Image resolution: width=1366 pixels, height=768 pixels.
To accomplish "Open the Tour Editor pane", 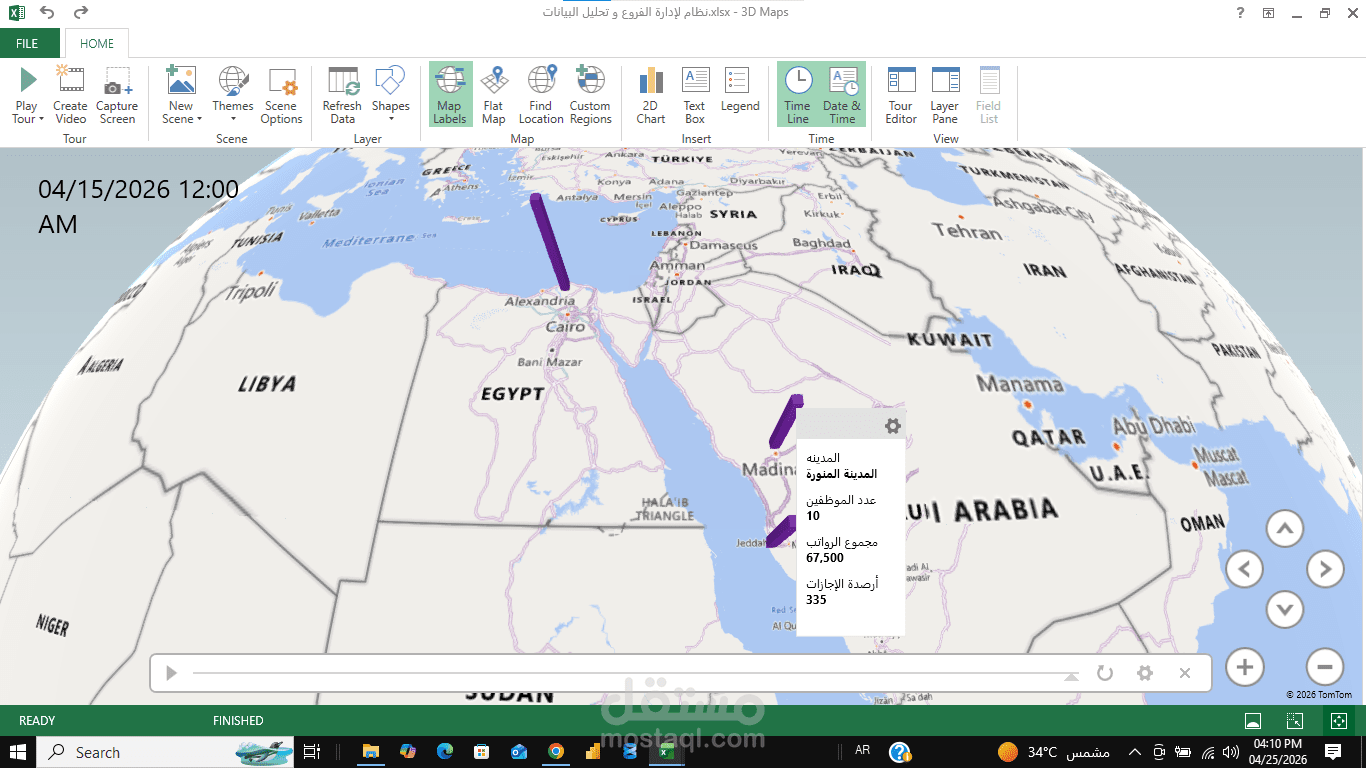I will (x=901, y=94).
